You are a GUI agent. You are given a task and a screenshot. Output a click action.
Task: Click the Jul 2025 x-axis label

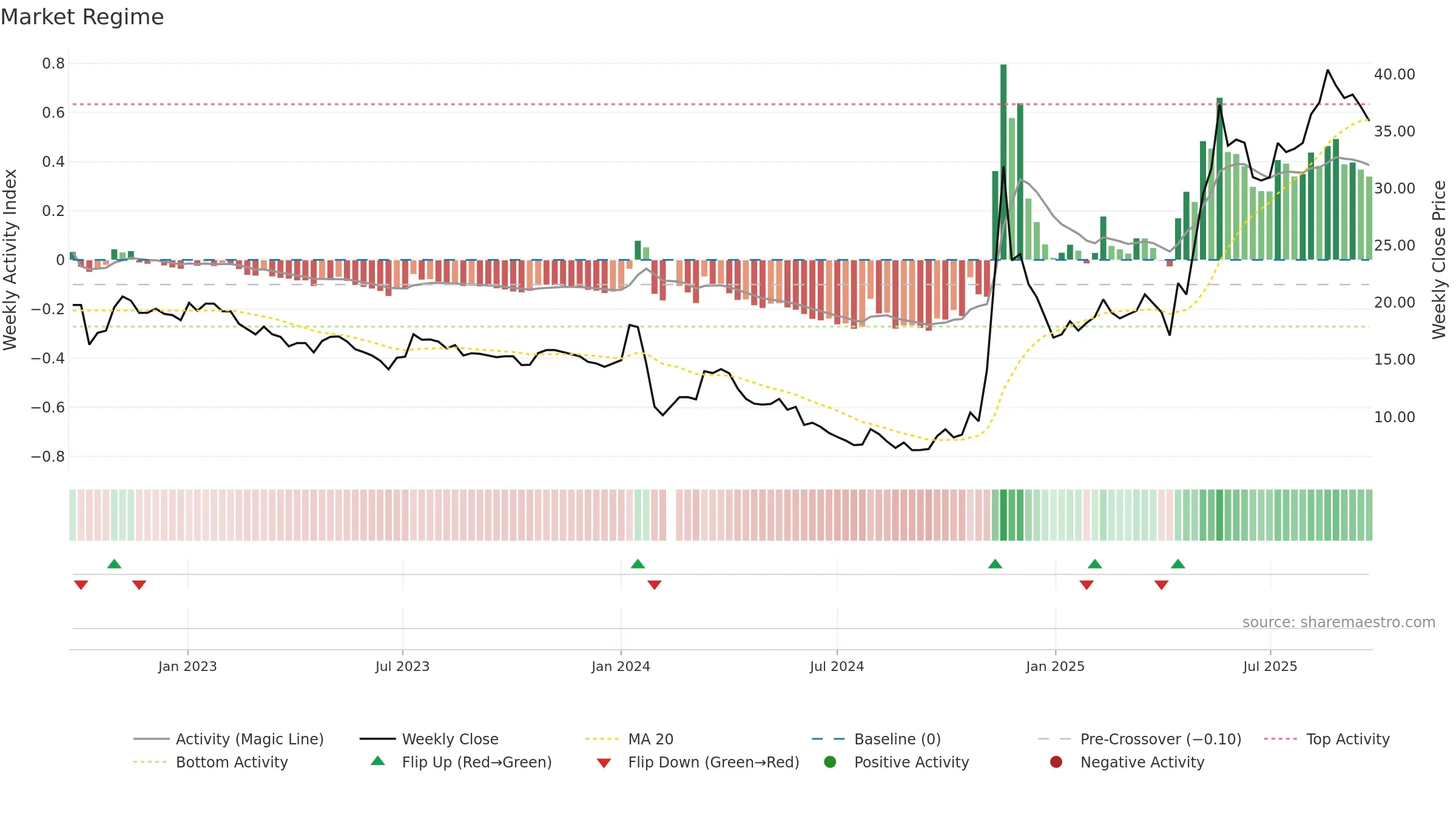point(1270,666)
